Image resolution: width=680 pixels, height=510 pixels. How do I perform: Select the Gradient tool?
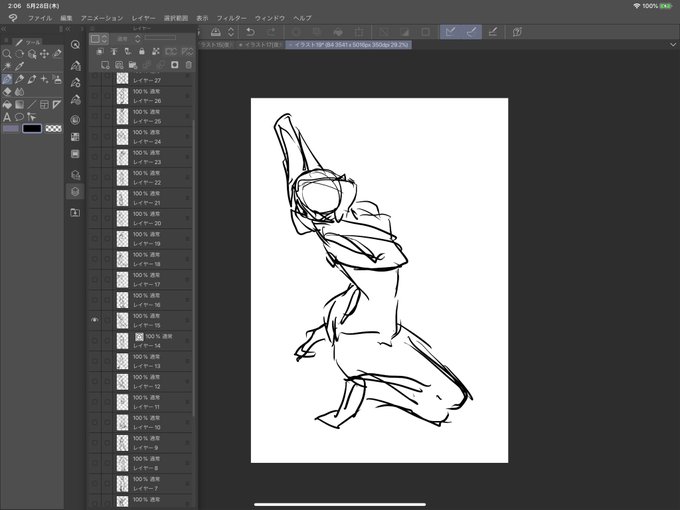tap(19, 105)
